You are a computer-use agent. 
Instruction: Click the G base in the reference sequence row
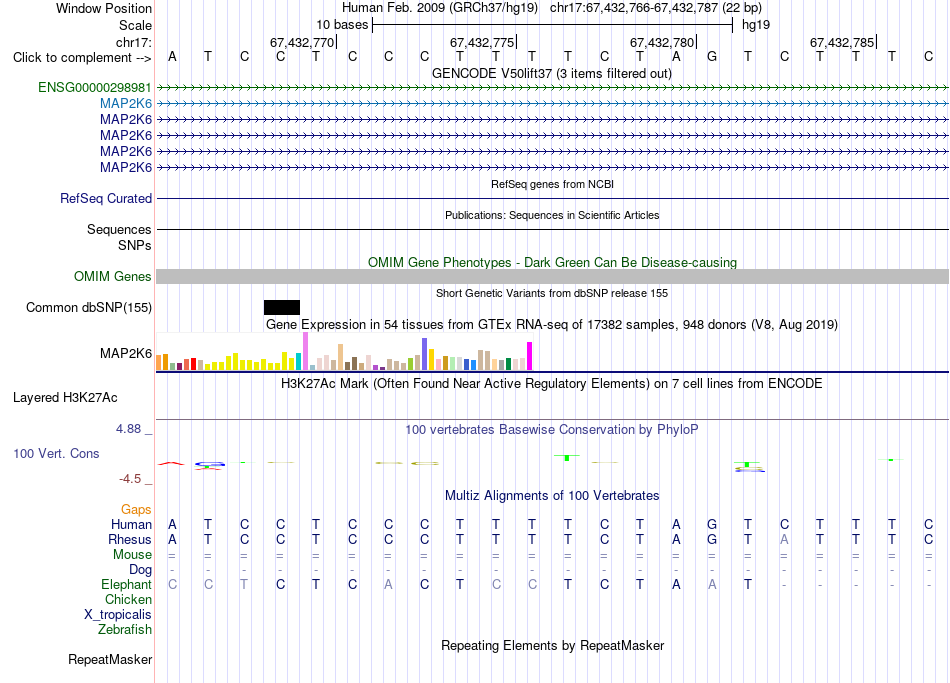click(x=712, y=57)
